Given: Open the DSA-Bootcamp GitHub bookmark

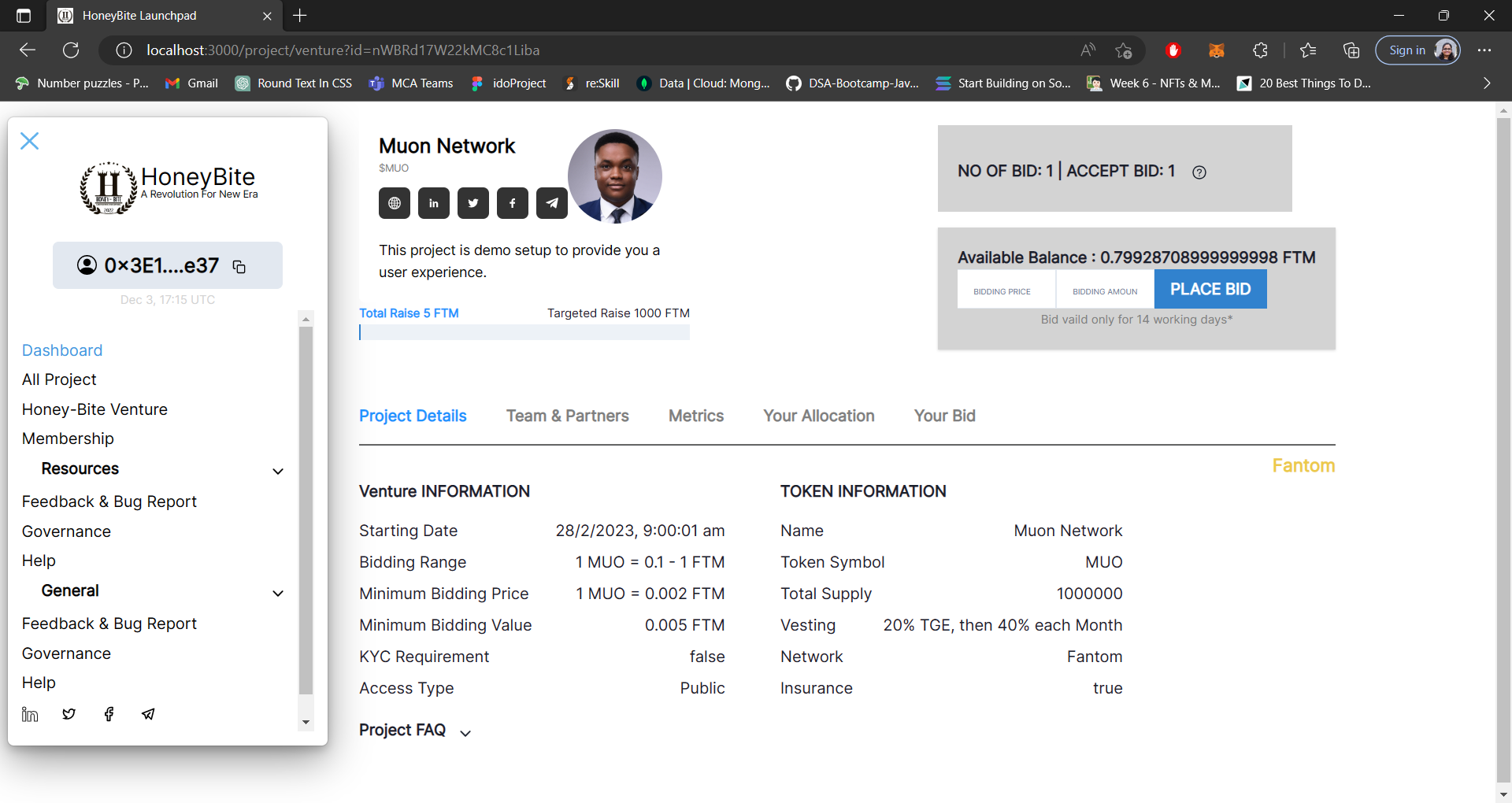Looking at the screenshot, I should (x=852, y=83).
